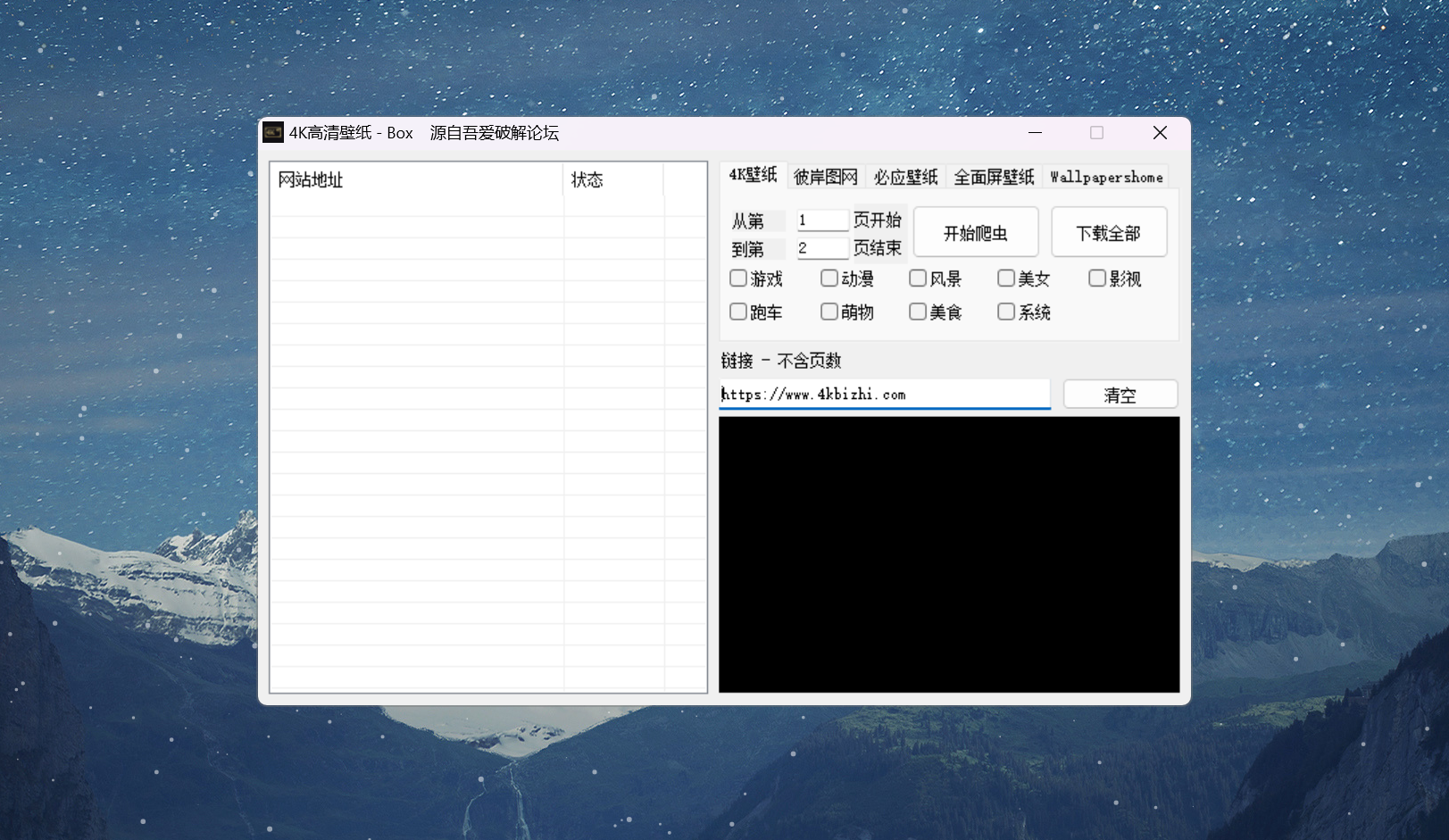Select the 跑车 checkbox
The image size is (1449, 840).
738,312
